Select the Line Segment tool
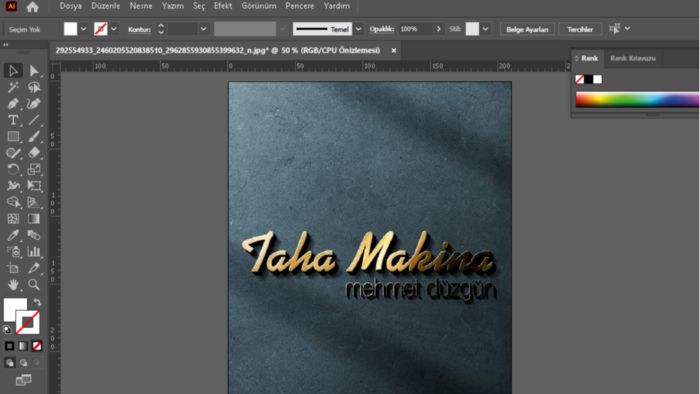Image resolution: width=700 pixels, height=394 pixels. [x=34, y=120]
